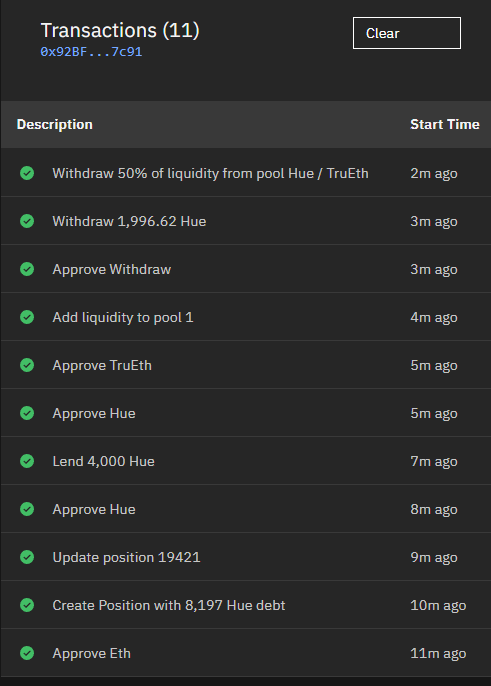
Task: Click green checkmark beside Approve Eth
Action: tap(27, 653)
